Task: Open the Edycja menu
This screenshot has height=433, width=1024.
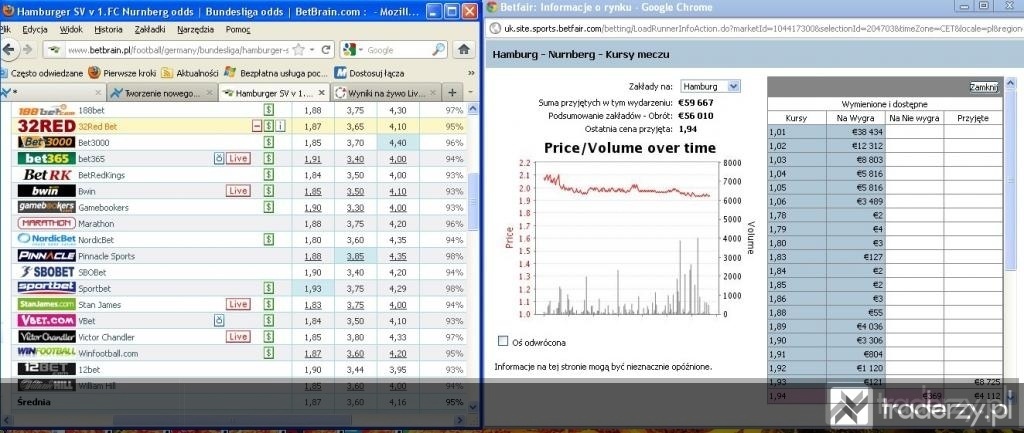Action: [35, 29]
